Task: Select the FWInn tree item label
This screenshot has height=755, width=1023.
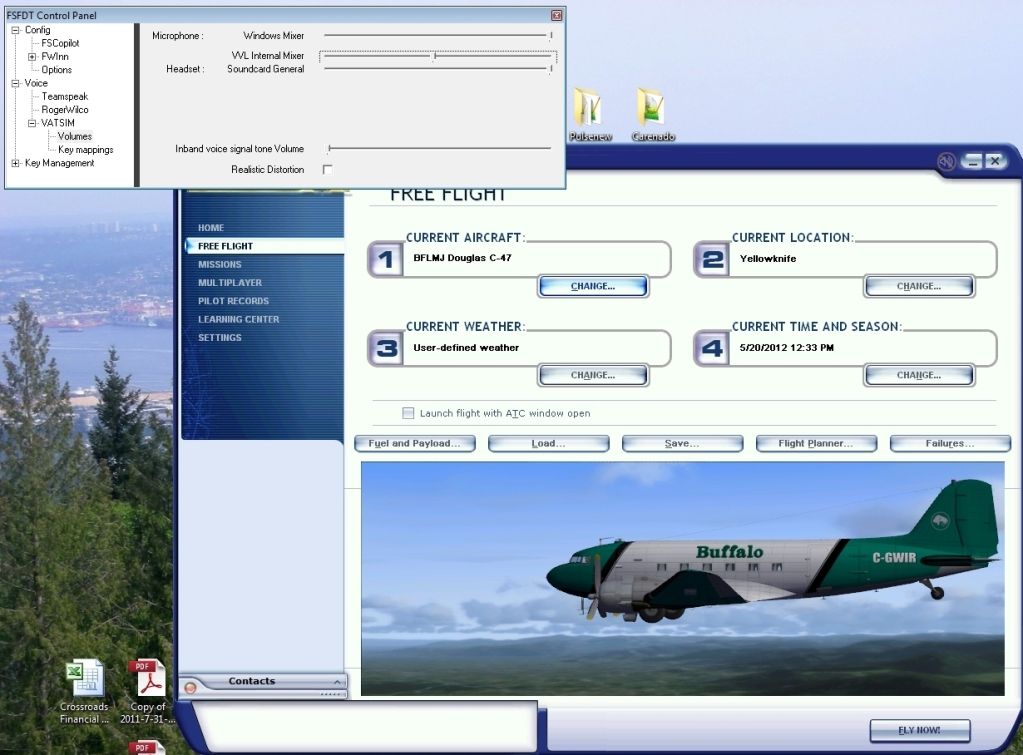Action: 55,57
